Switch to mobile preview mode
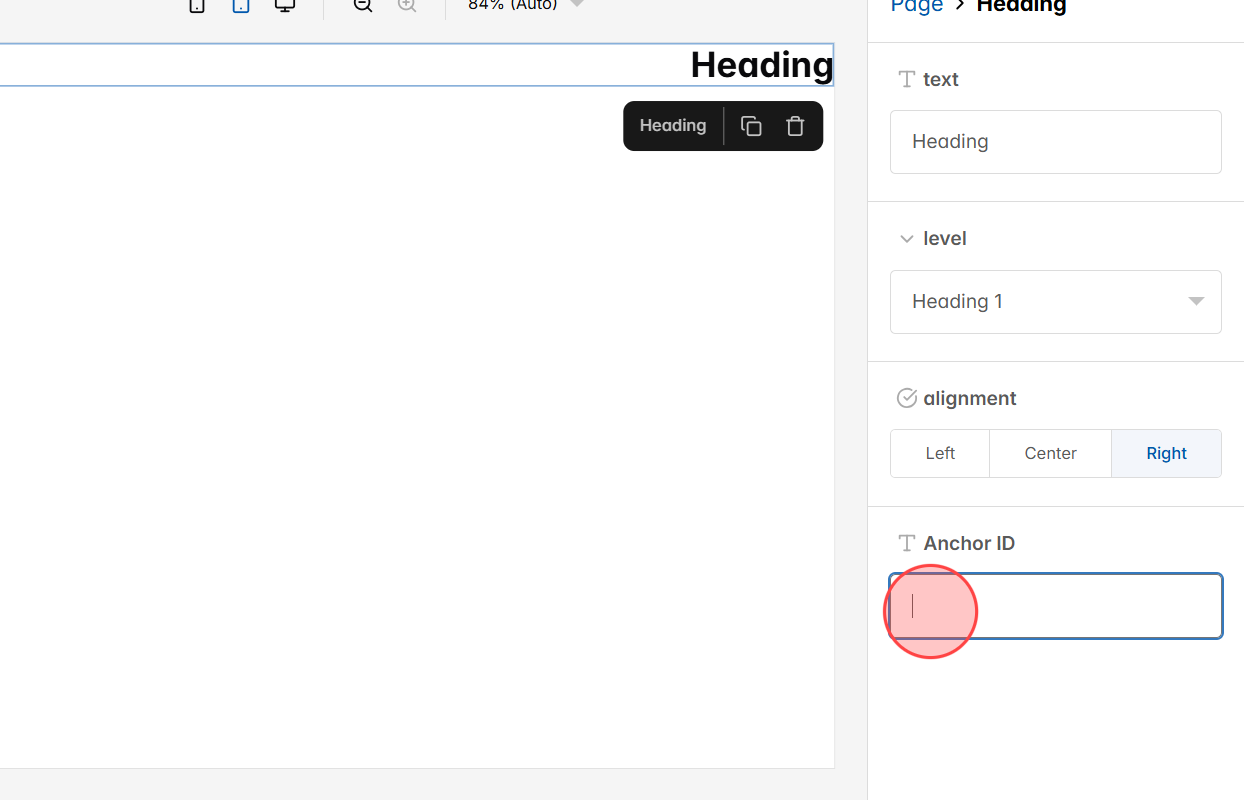The height and width of the screenshot is (800, 1244). (196, 6)
